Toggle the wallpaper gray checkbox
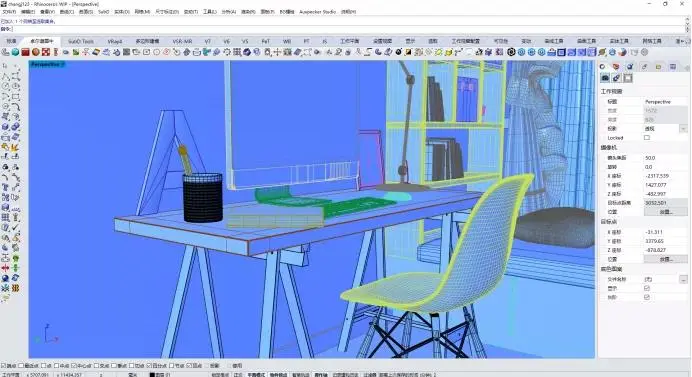Viewport: 692px width, 377px height. pyautogui.click(x=647, y=298)
